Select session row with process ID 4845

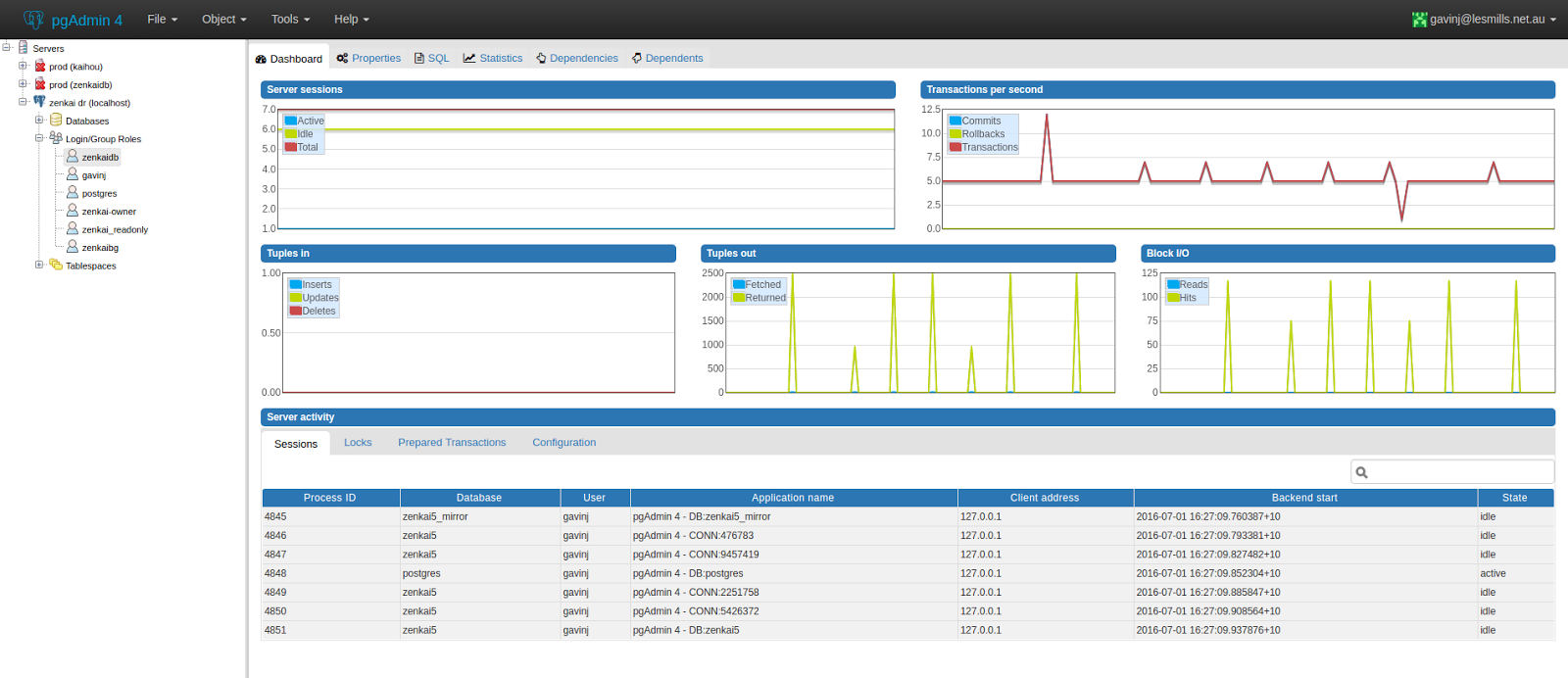click(x=908, y=516)
